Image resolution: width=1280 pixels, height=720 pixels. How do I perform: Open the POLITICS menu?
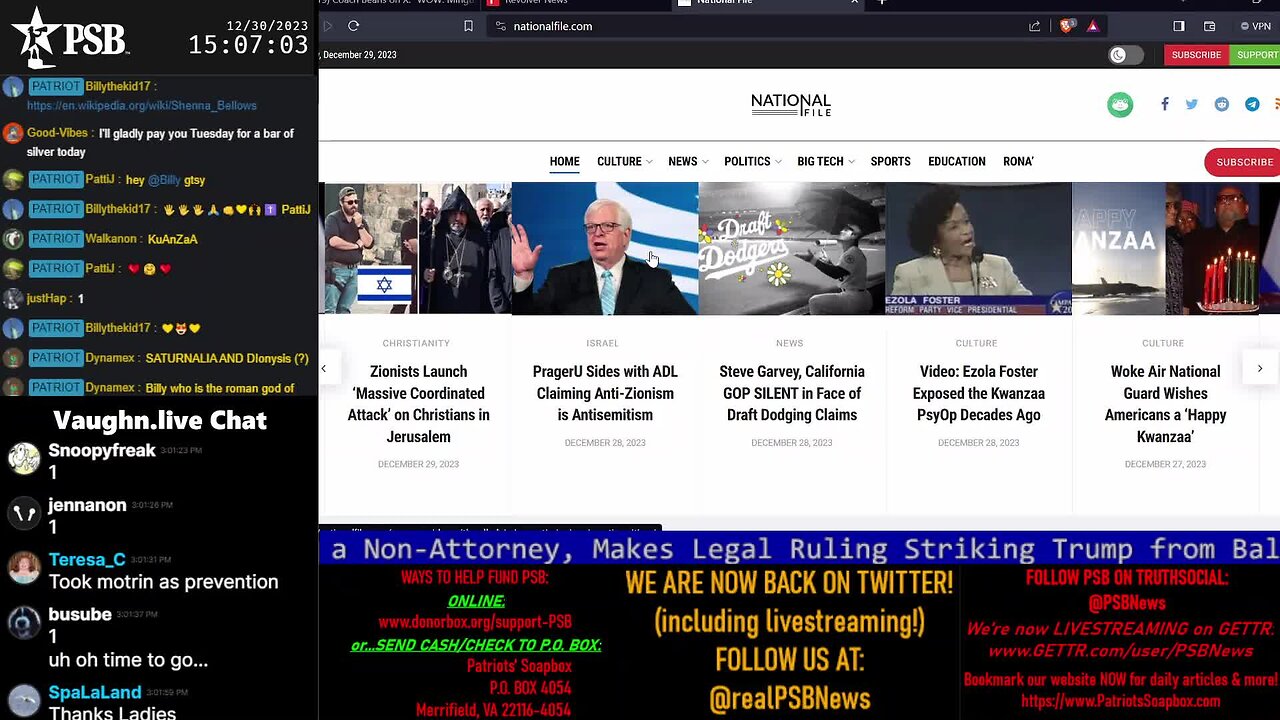click(747, 162)
